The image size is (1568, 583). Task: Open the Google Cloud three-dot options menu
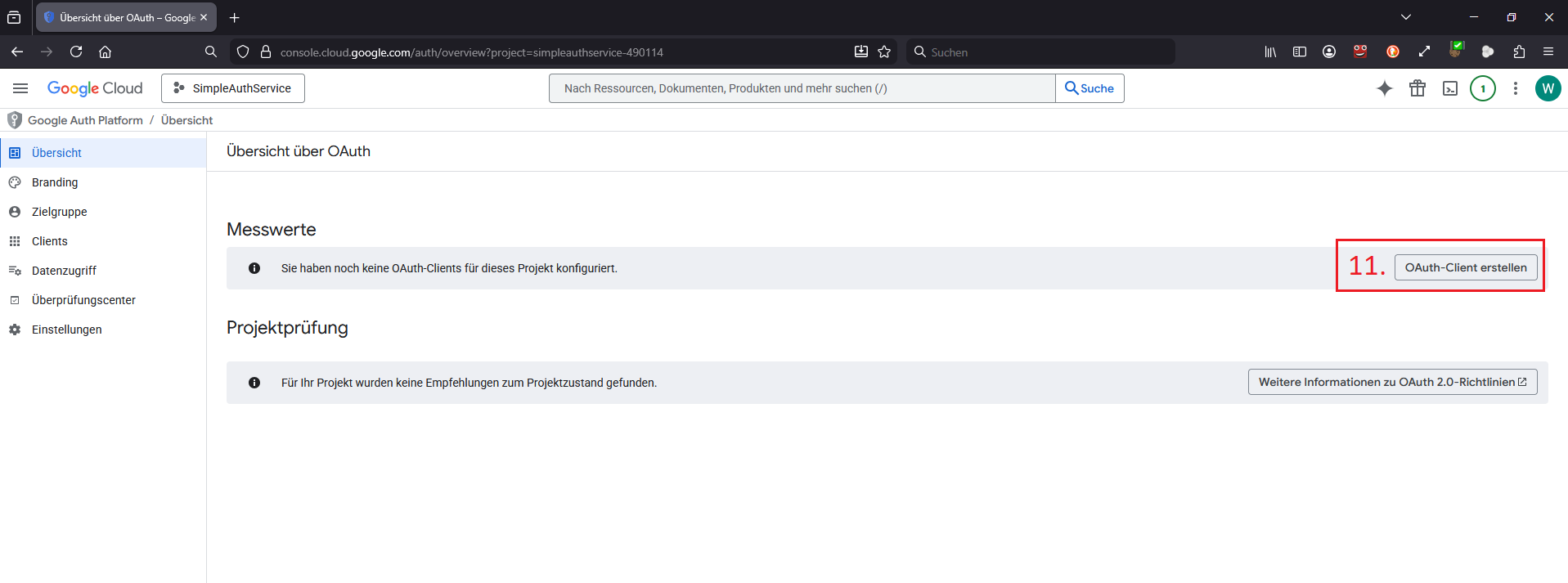1516,88
